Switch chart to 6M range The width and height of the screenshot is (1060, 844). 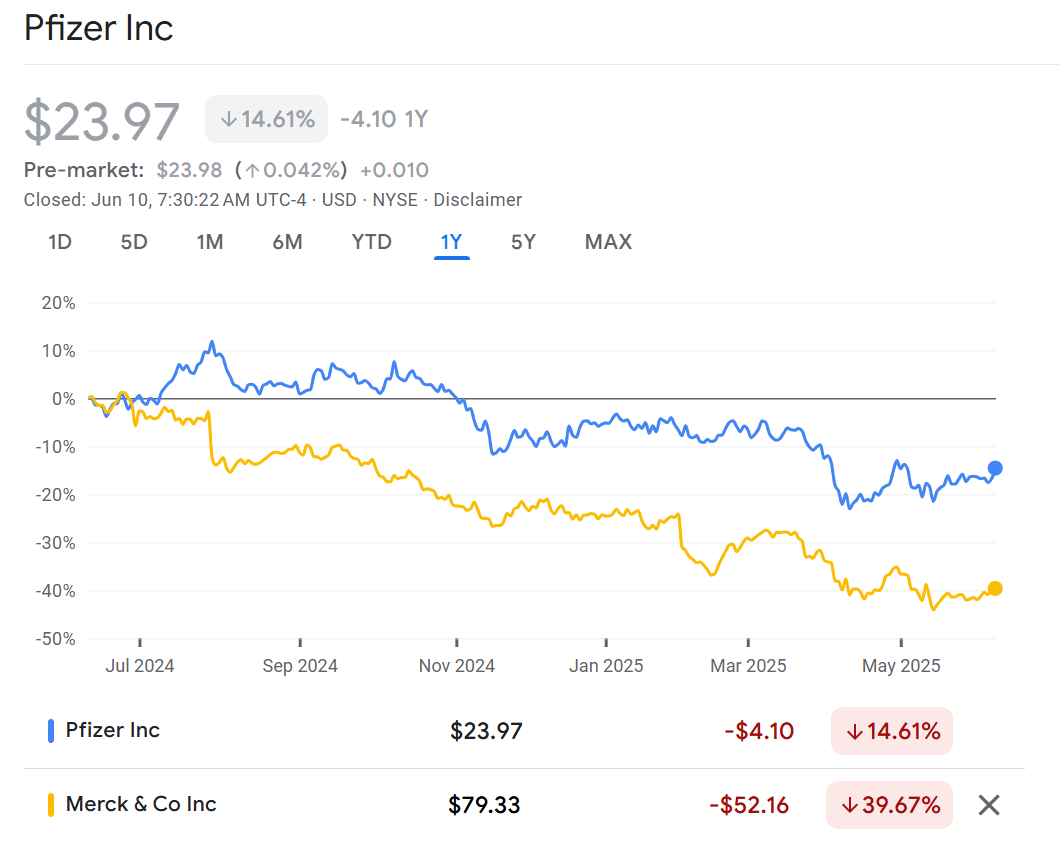(x=287, y=242)
